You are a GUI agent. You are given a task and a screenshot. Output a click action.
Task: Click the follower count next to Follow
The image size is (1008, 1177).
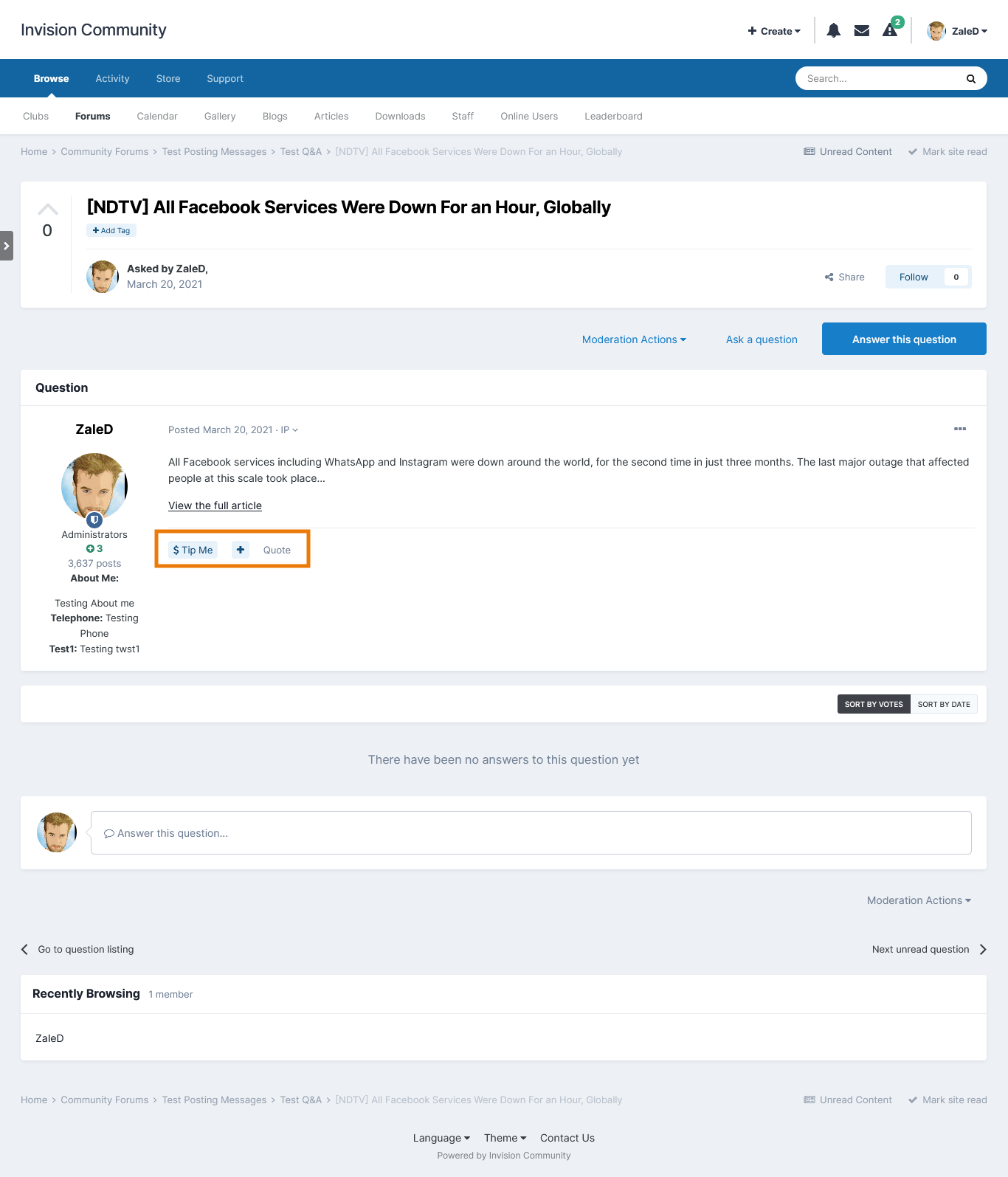pos(956,277)
